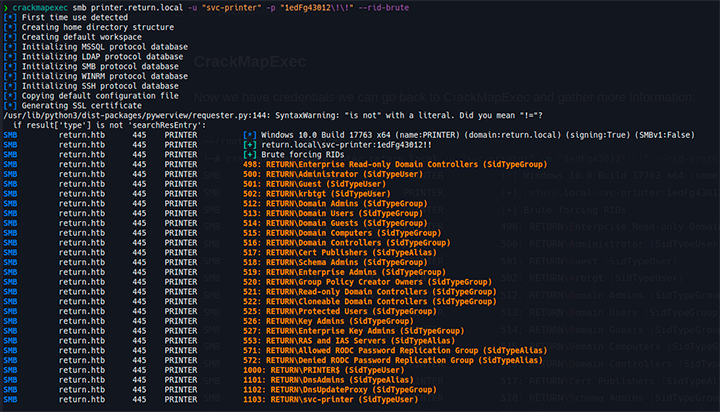Click '1103: RETURN\svc-printer (SidTypeUser)' entry
The width and height of the screenshot is (720, 412).
[331, 400]
